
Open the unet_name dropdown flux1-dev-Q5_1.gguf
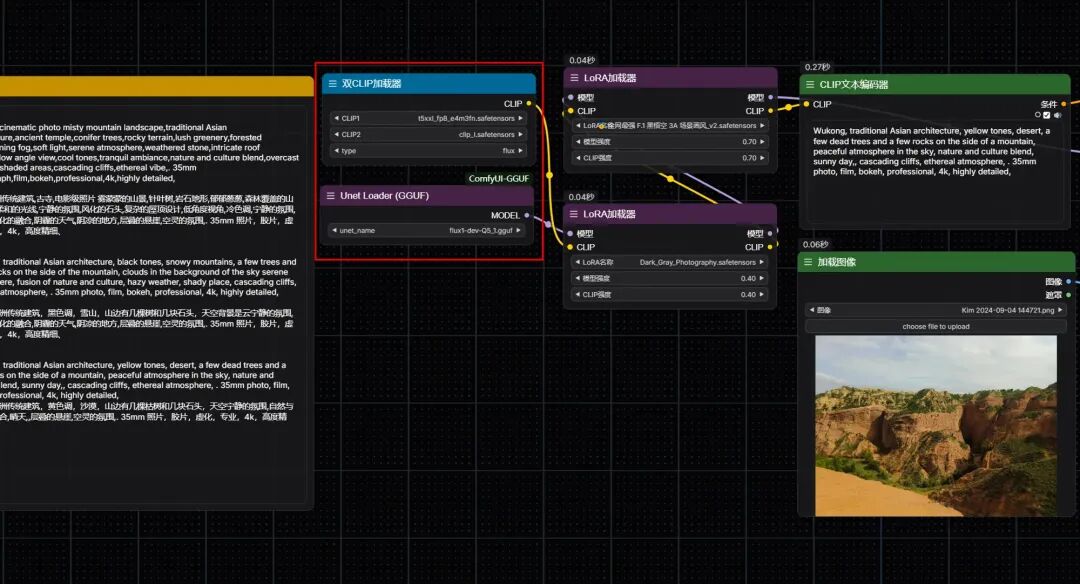(427, 231)
